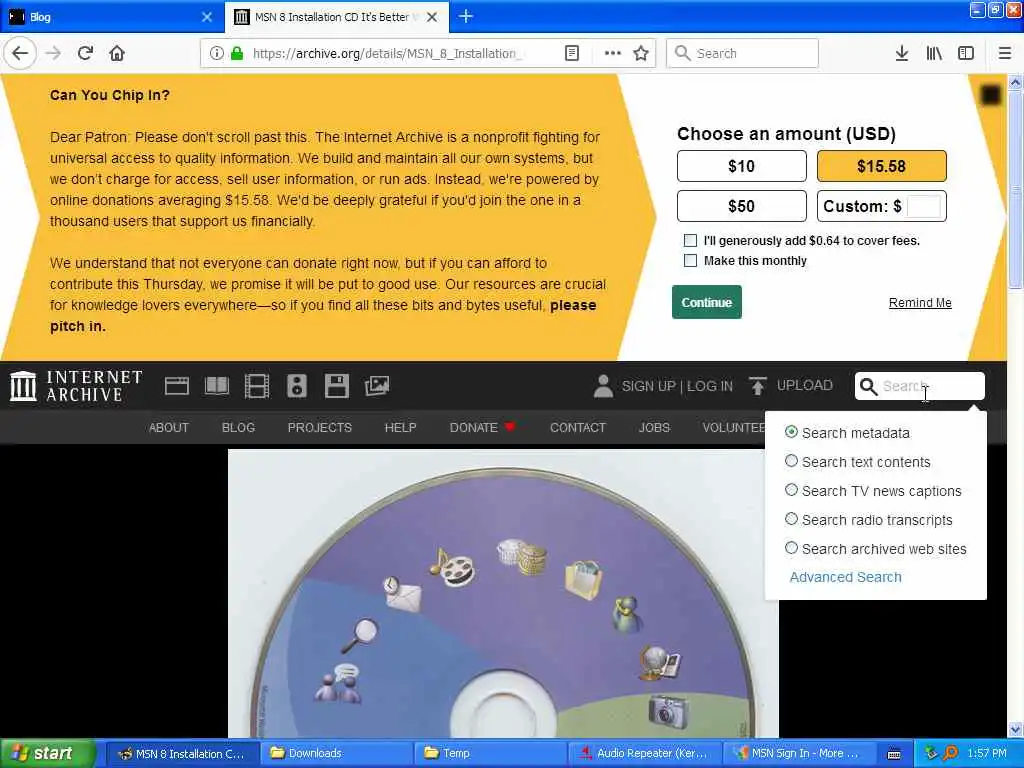Open the CONTACT menu item
This screenshot has height=768, width=1024.
578,428
